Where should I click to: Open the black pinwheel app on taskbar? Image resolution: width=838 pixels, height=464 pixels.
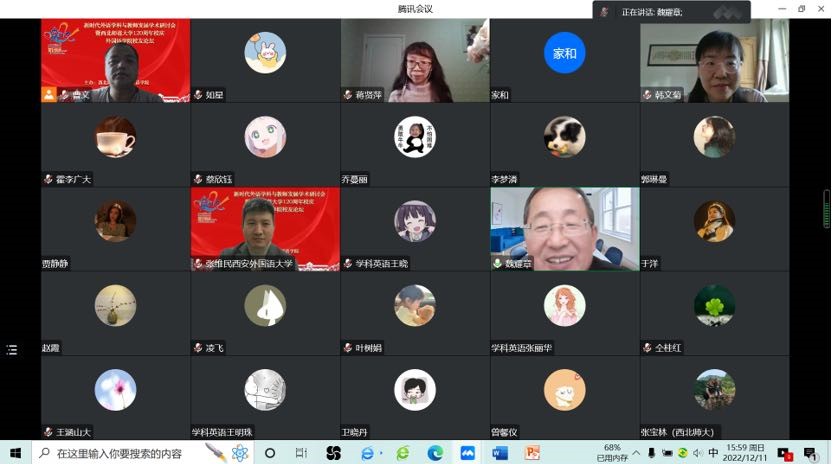click(x=333, y=453)
